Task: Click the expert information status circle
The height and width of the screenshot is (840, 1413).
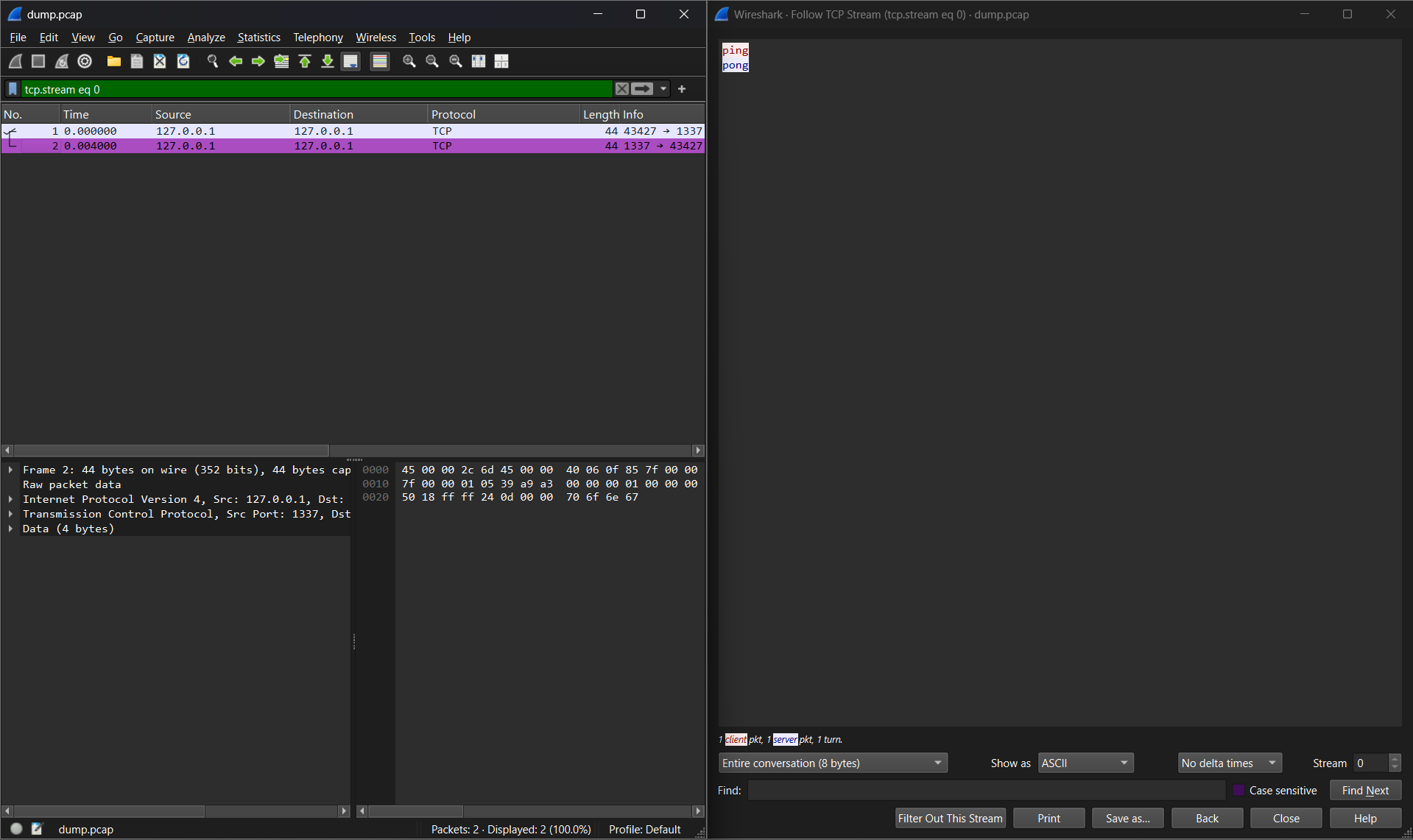Action: (16, 829)
